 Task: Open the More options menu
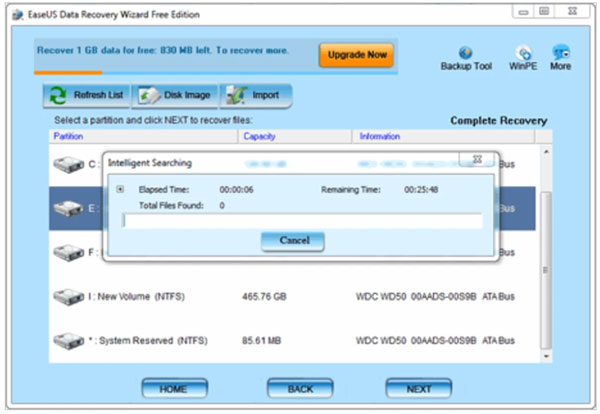(x=561, y=59)
